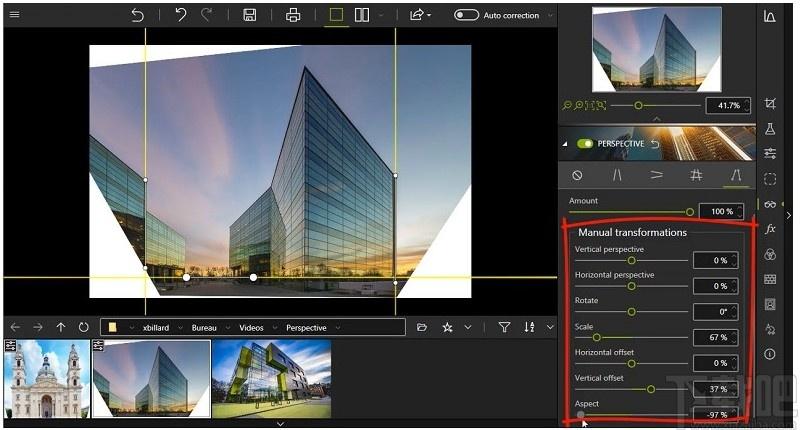
Task: Open the hamburger main menu
Action: [15, 14]
